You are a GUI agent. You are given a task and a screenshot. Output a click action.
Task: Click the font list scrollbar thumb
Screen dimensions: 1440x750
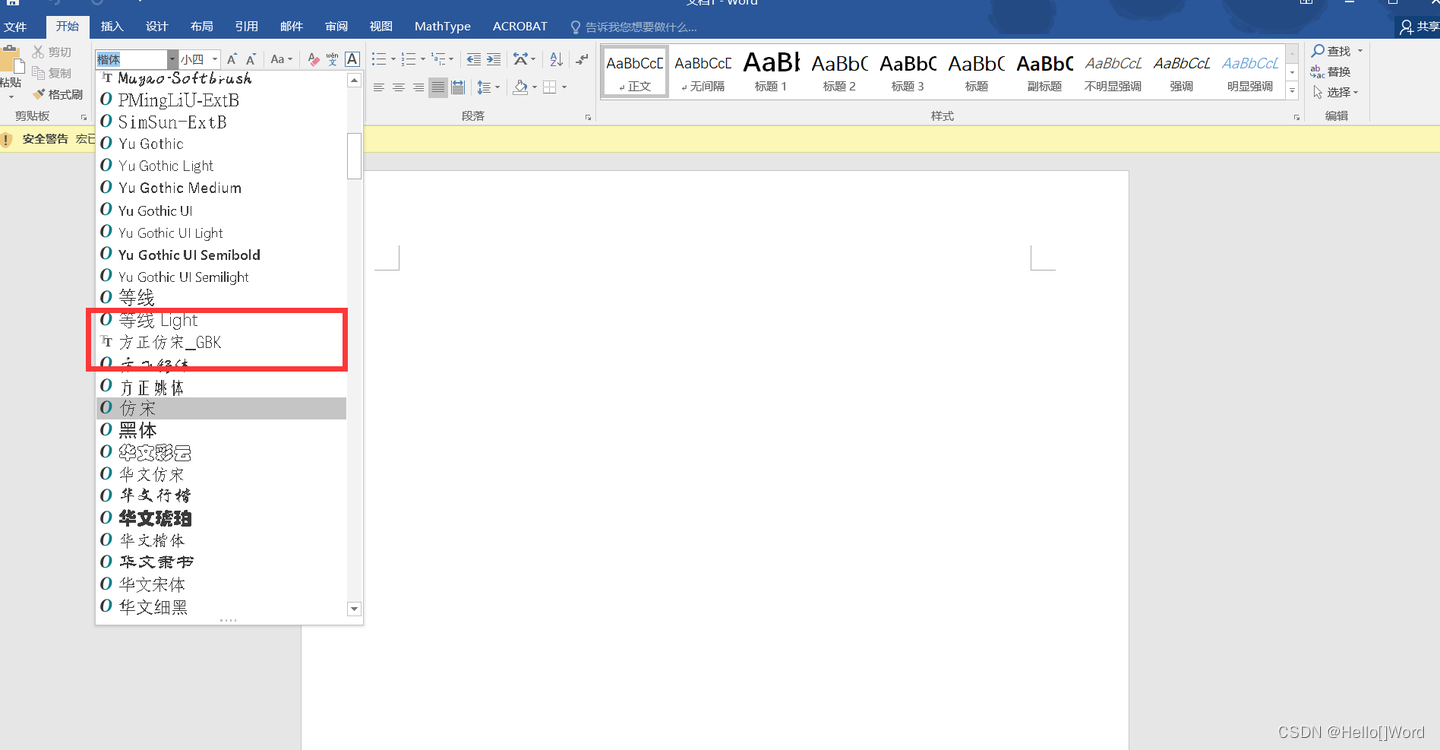354,156
